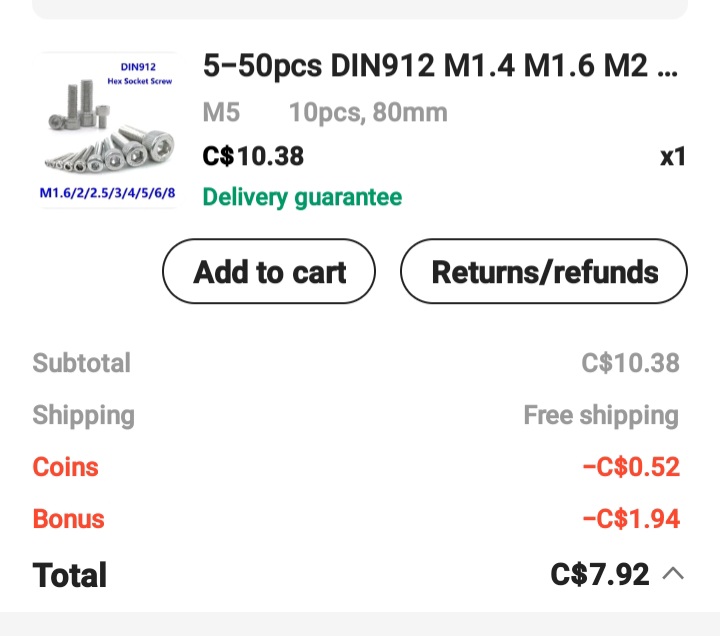
Task: Add the DIN912 screws to cart
Action: point(269,272)
